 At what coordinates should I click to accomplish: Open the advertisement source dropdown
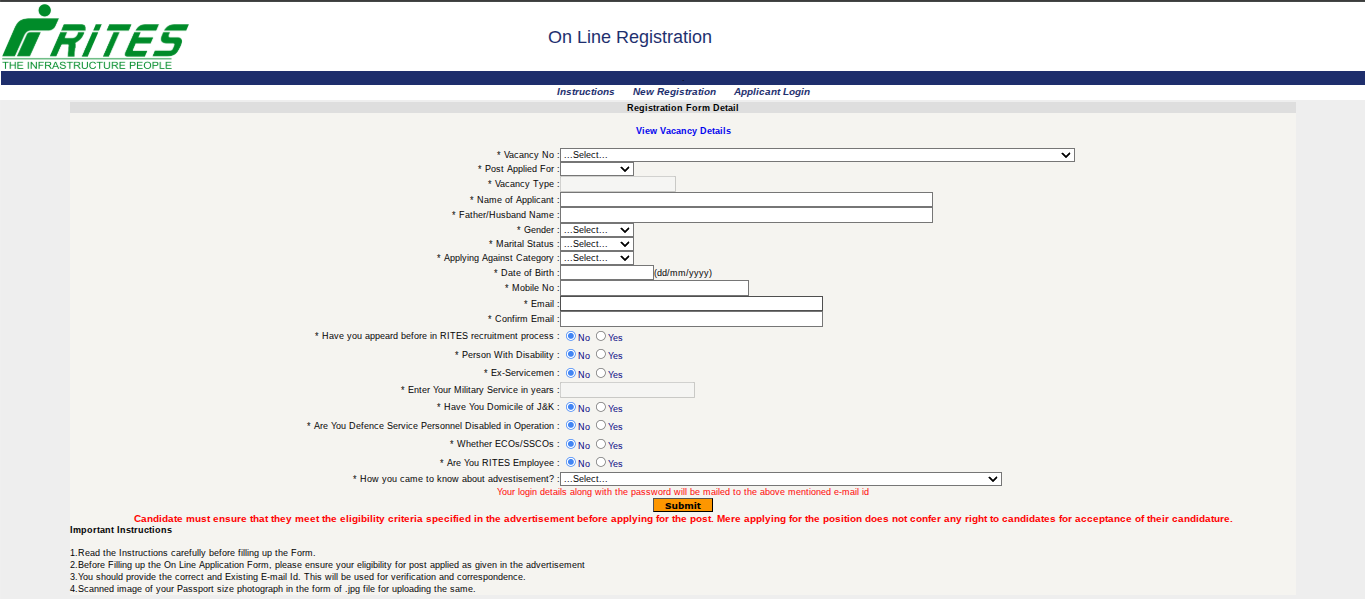click(780, 479)
